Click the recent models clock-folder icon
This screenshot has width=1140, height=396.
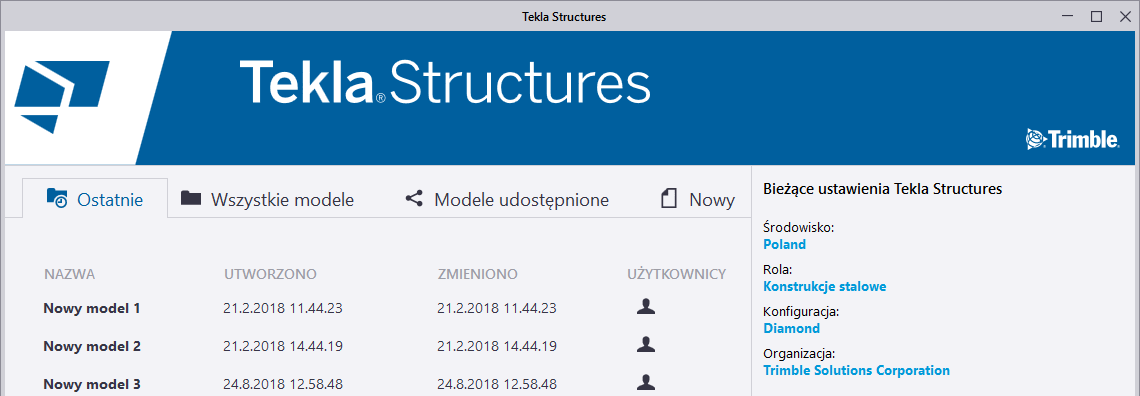pyautogui.click(x=57, y=198)
